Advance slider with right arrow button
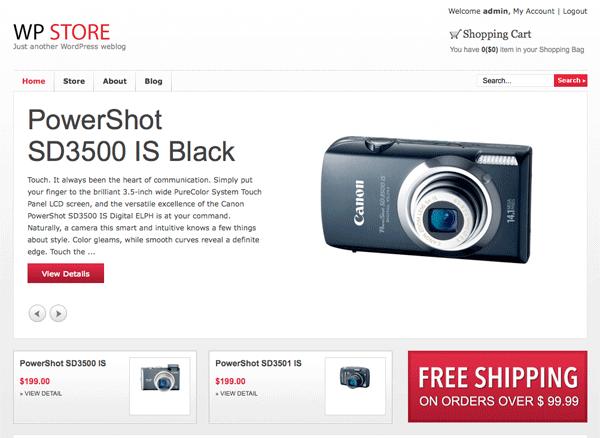This screenshot has width=600, height=438. pos(58,314)
